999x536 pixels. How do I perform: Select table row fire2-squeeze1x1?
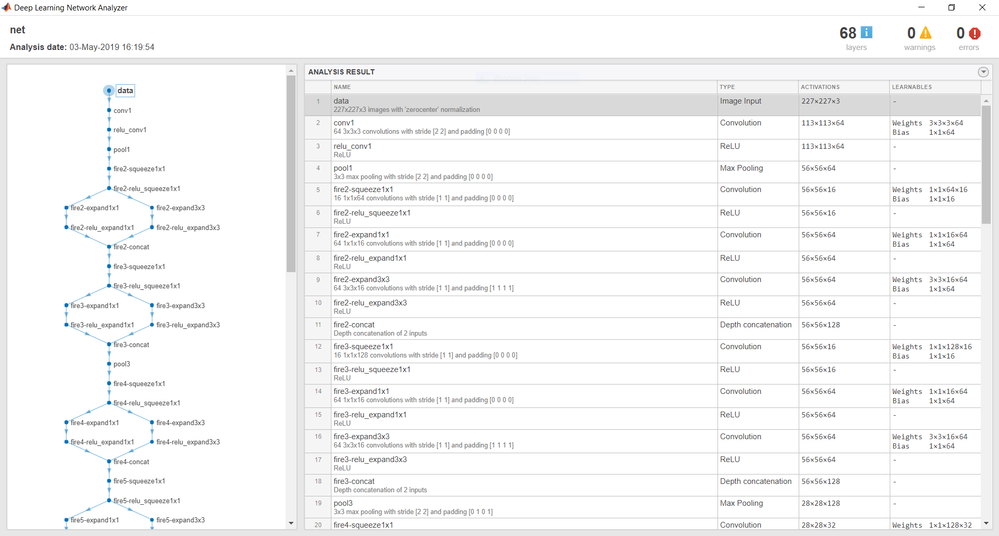click(x=643, y=194)
